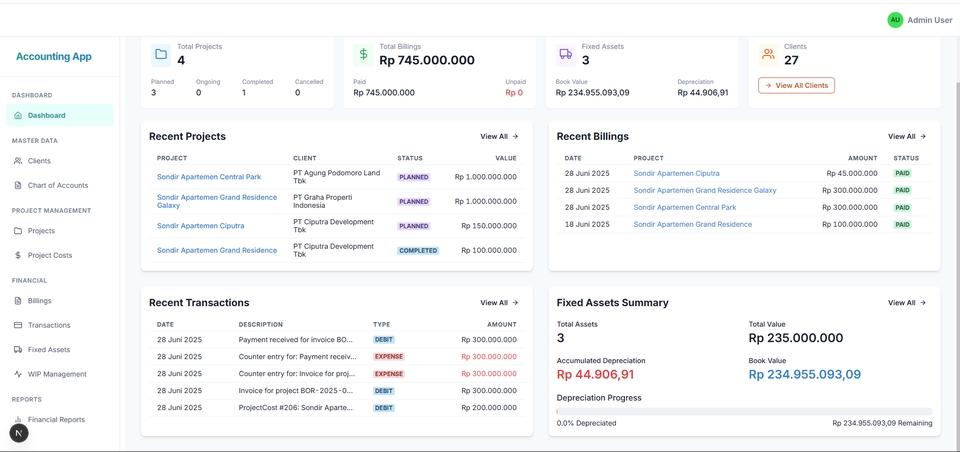Click the Projects folder icon in sidebar
Viewport: 960px width, 452px height.
point(18,231)
